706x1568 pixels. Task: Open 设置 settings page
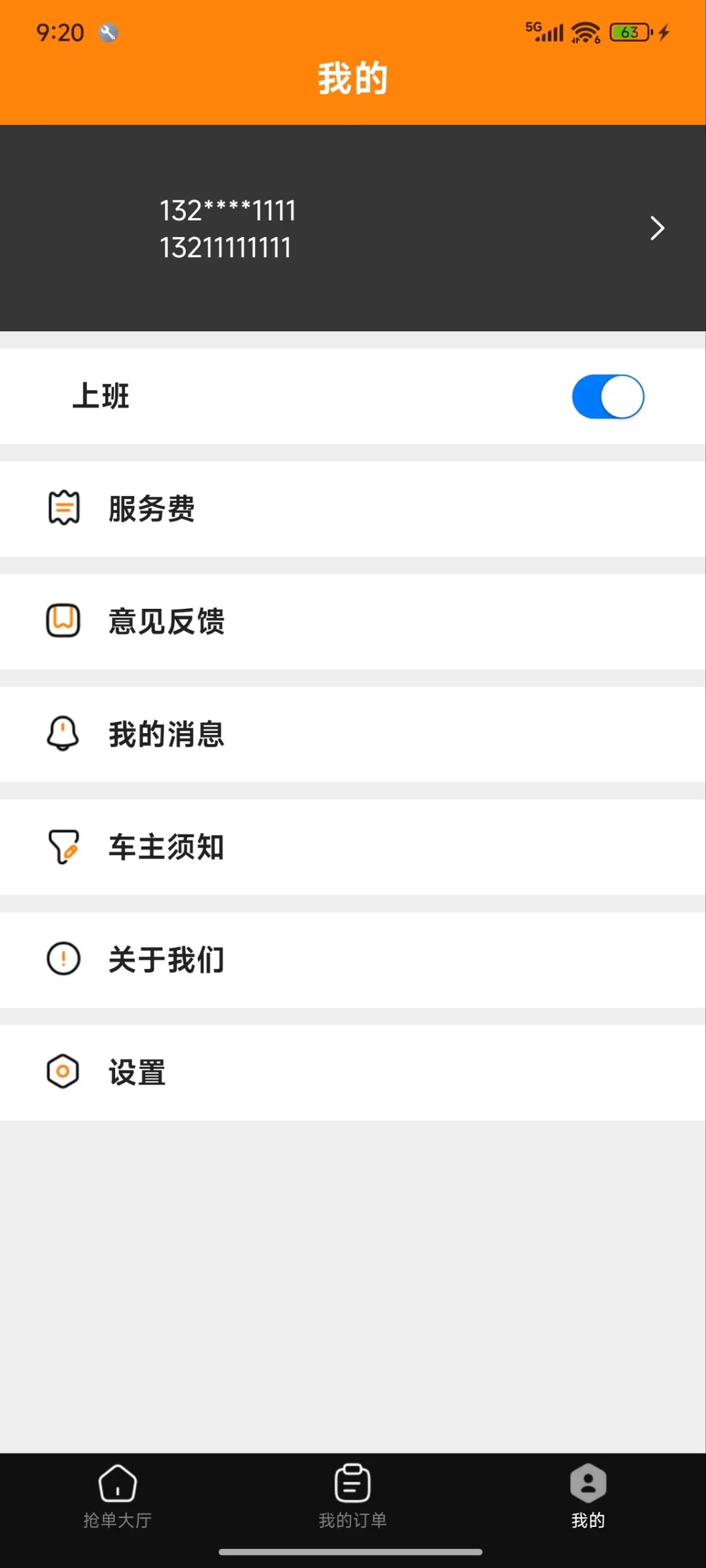137,1073
